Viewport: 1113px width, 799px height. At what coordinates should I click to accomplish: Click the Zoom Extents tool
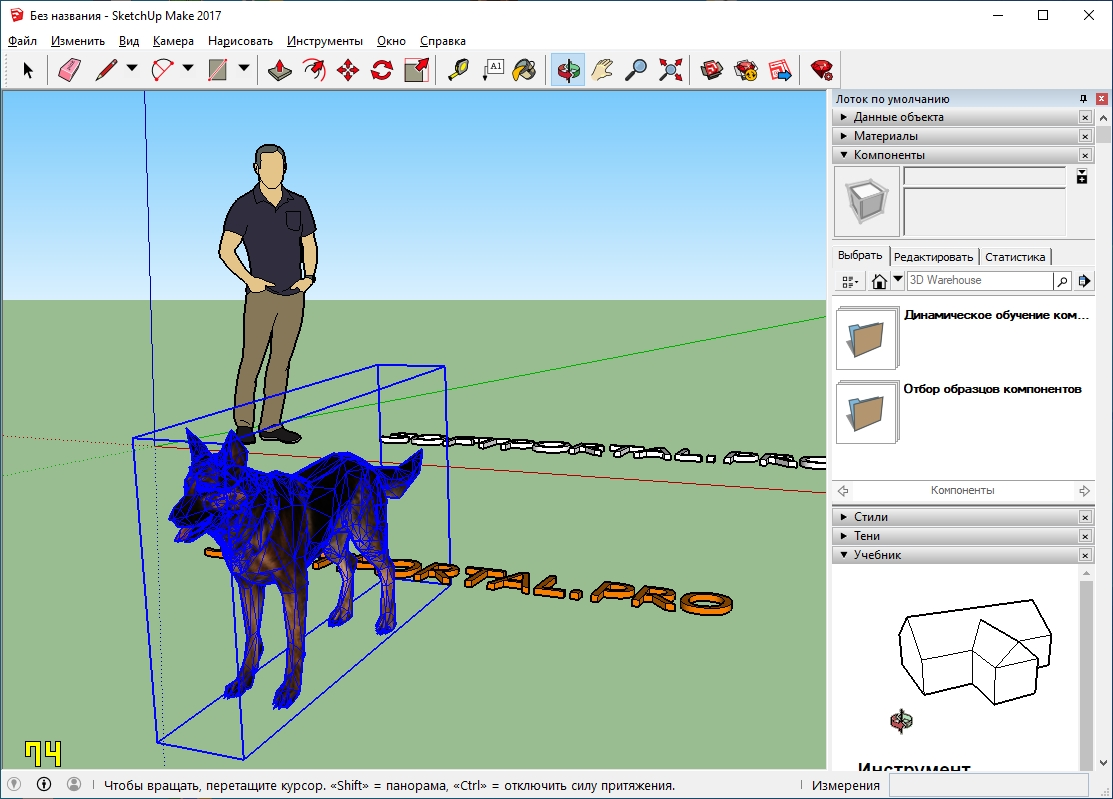[x=670, y=70]
